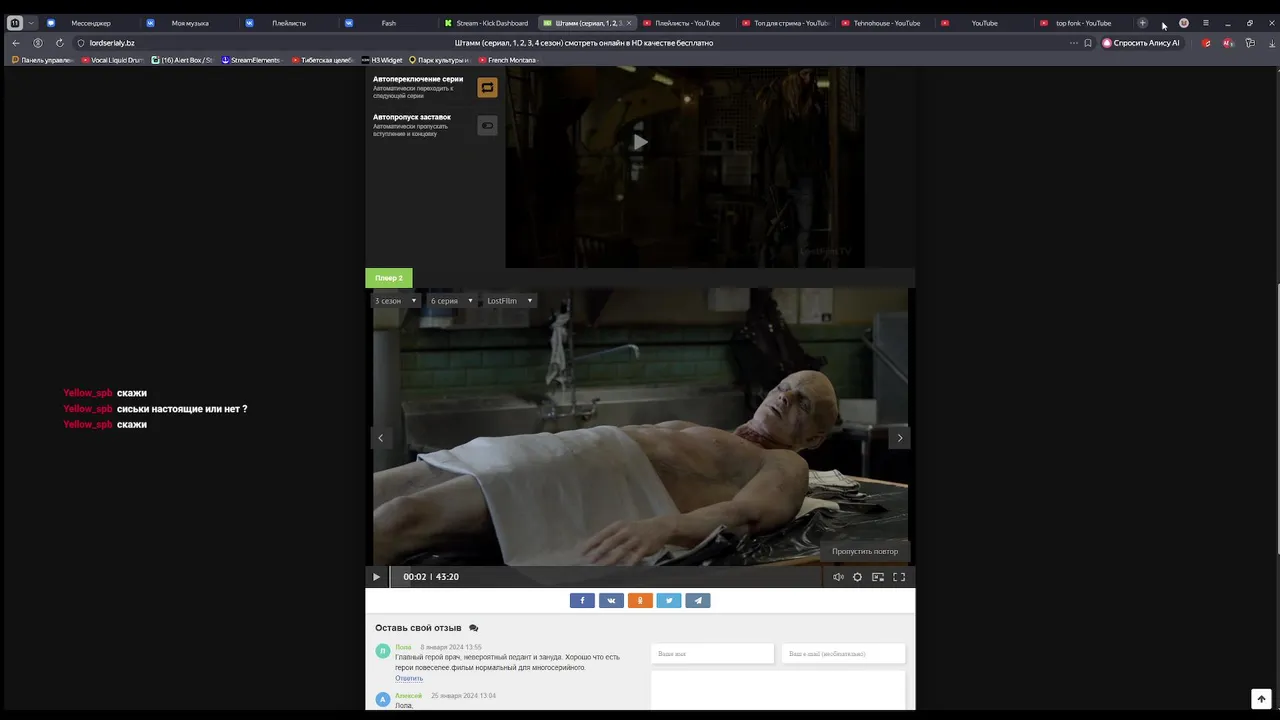Viewport: 1280px width, 720px height.
Task: Select the Плеер 2 tab
Action: click(x=389, y=278)
